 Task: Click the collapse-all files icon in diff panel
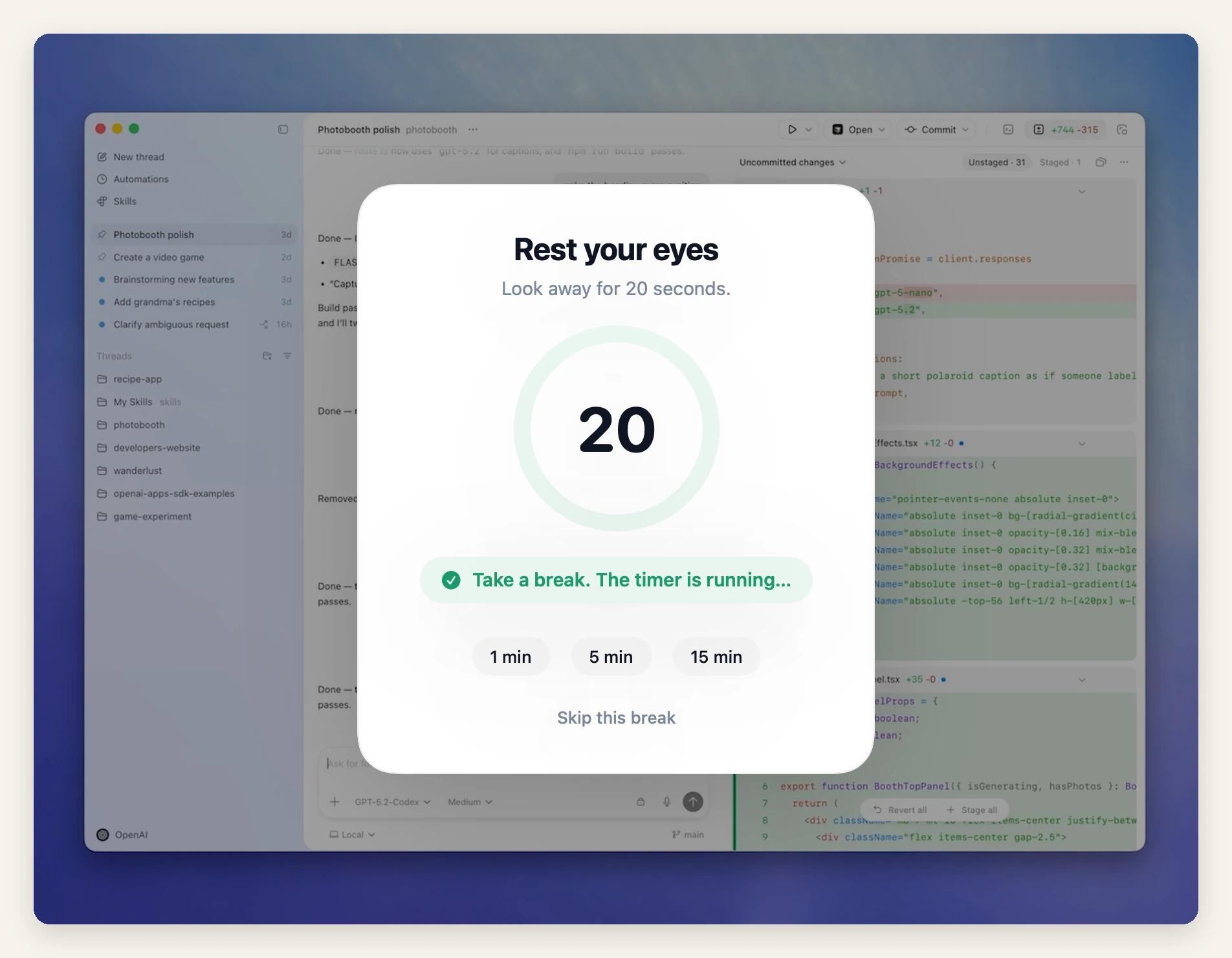tap(1101, 162)
